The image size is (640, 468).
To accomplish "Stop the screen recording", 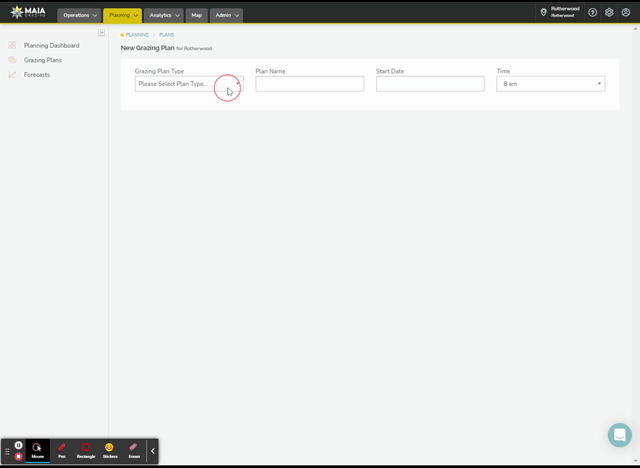I will 18,456.
